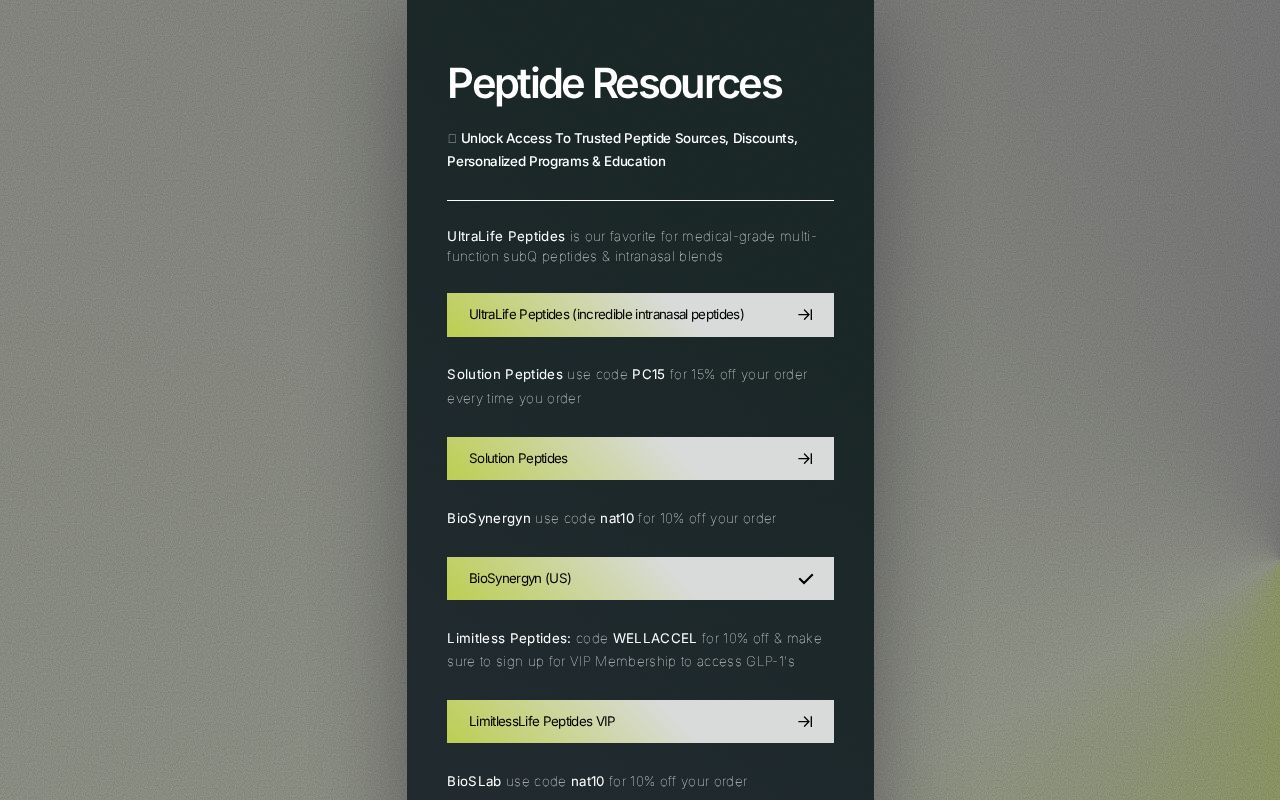This screenshot has width=1280, height=800.
Task: Open the UltraLife Peptides (incredible intranasal peptides) link
Action: [640, 315]
